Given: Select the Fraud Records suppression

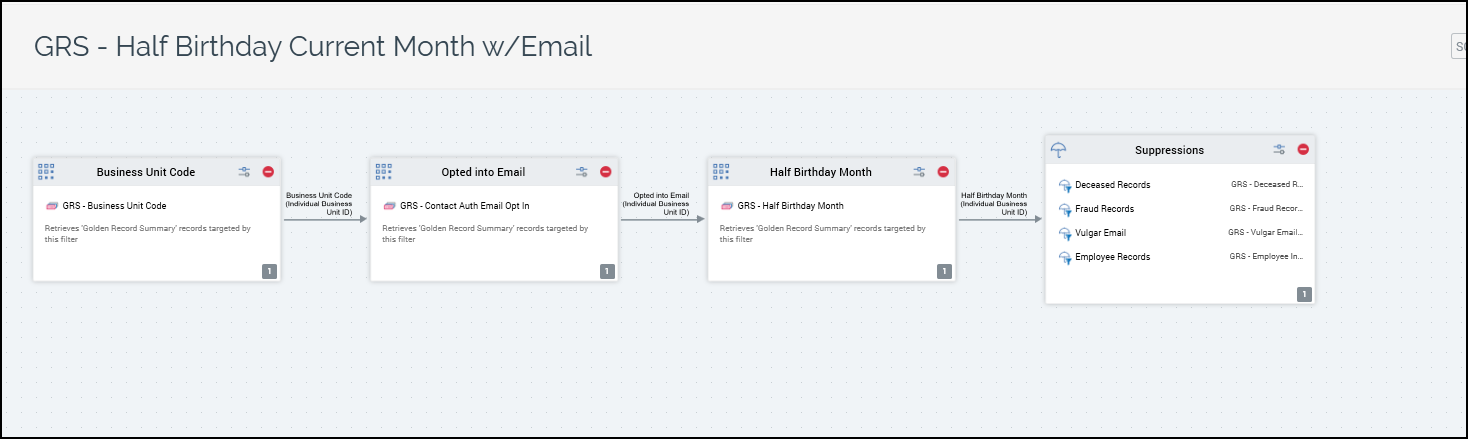Looking at the screenshot, I should (x=1104, y=209).
